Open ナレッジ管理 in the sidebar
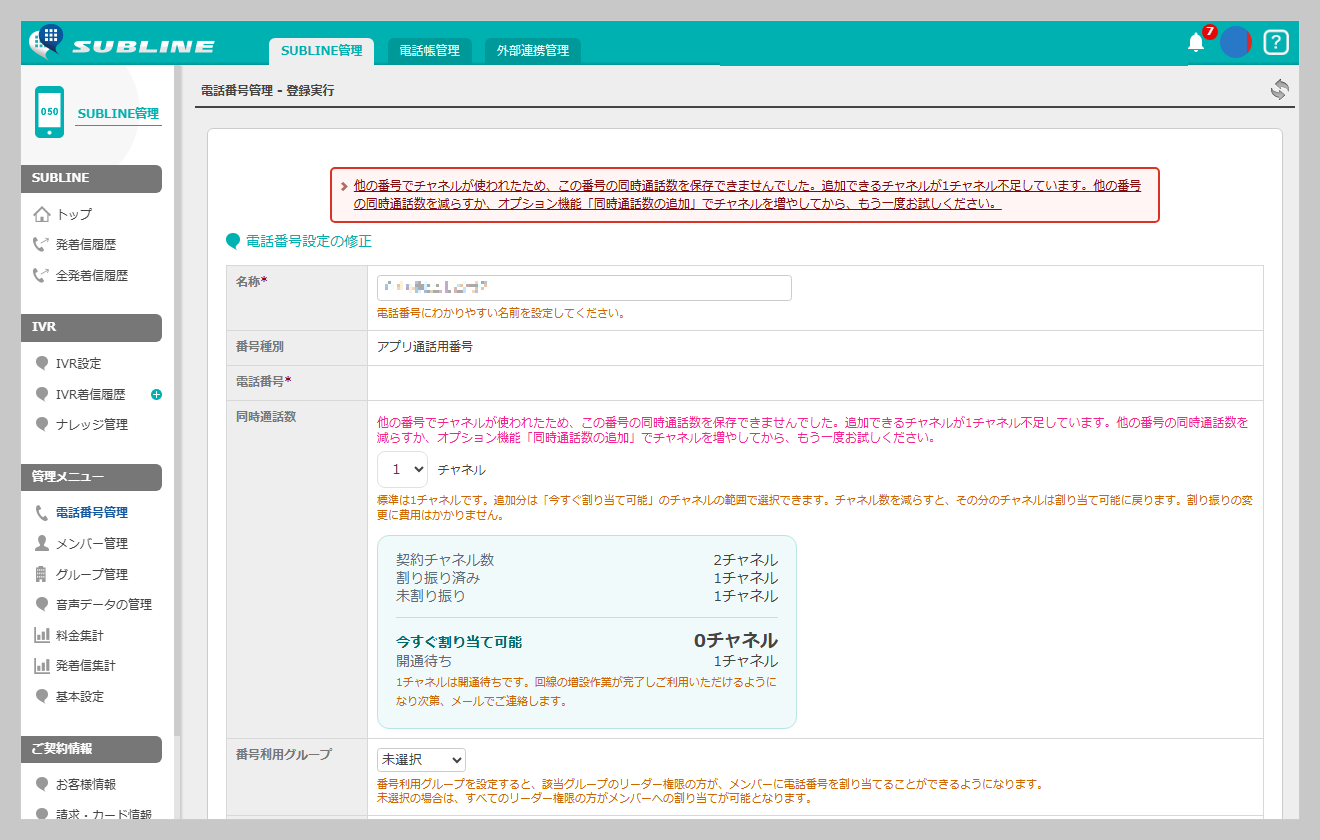This screenshot has height=840, width=1320. click(92, 424)
